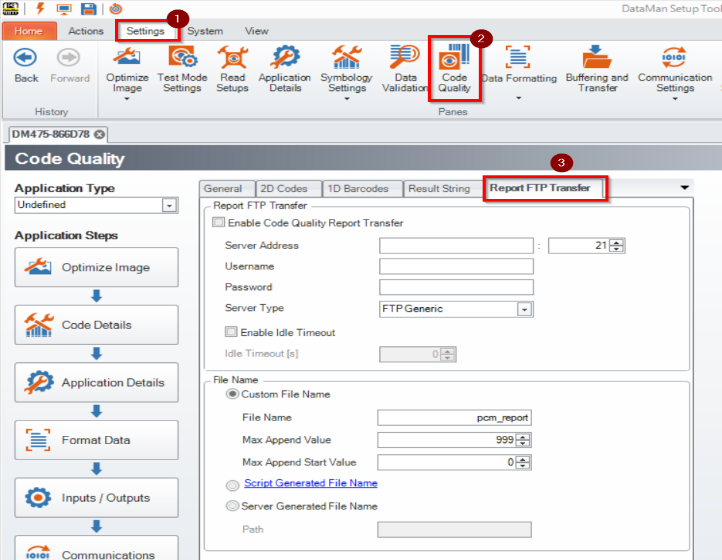Click the Username input field
722x560 pixels.
point(456,266)
